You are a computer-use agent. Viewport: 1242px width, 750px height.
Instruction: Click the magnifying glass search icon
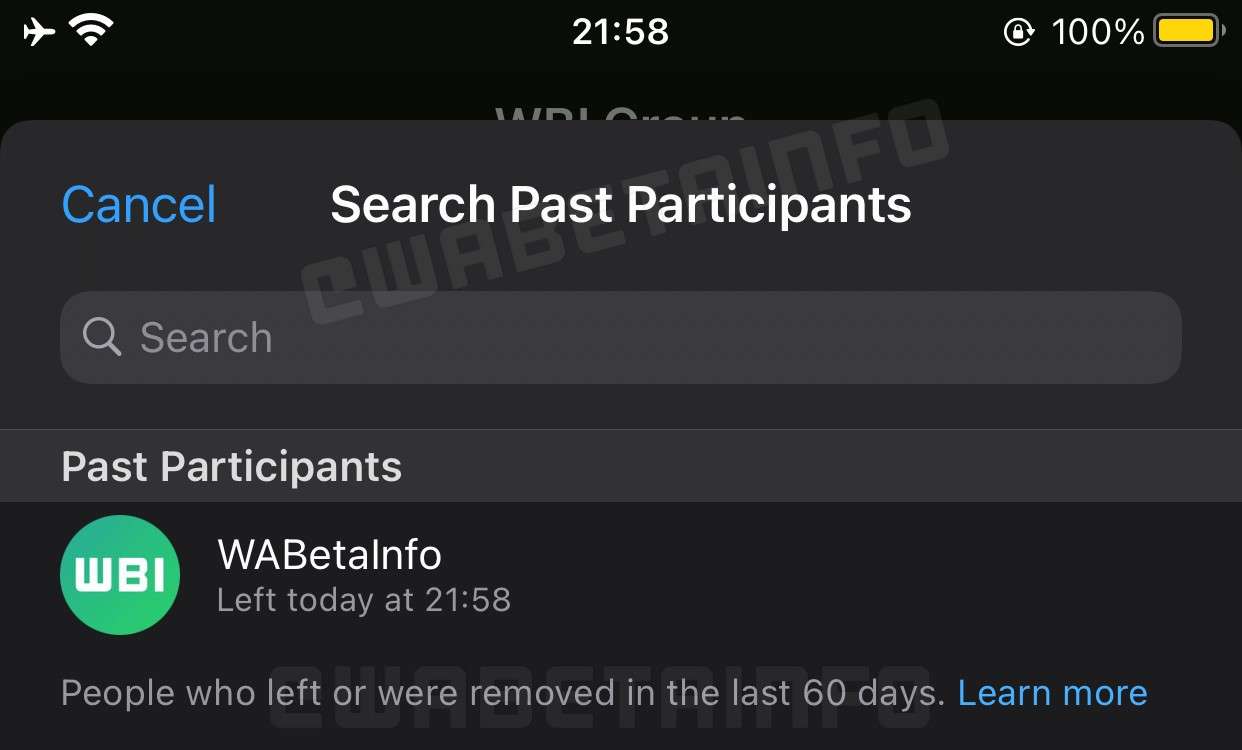coord(101,337)
